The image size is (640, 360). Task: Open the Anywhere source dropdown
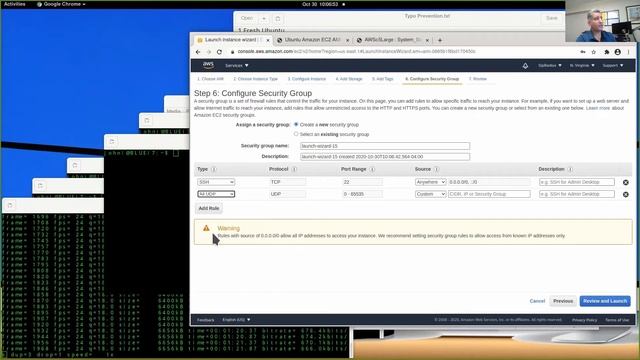point(430,182)
